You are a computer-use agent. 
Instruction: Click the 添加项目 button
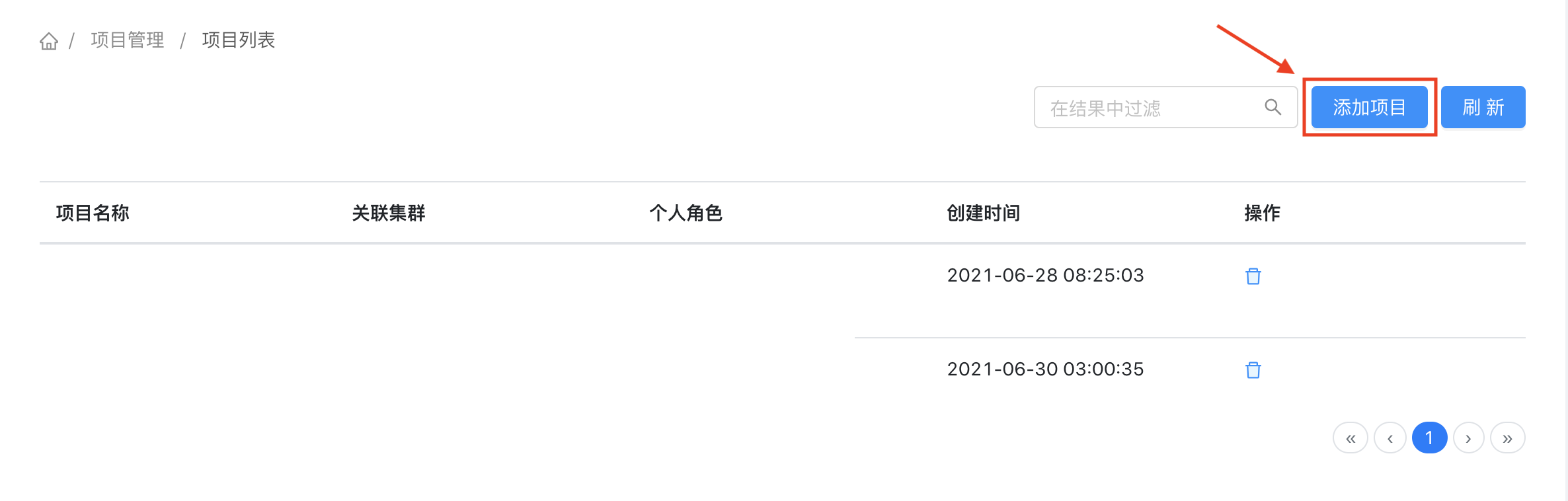tap(1369, 107)
